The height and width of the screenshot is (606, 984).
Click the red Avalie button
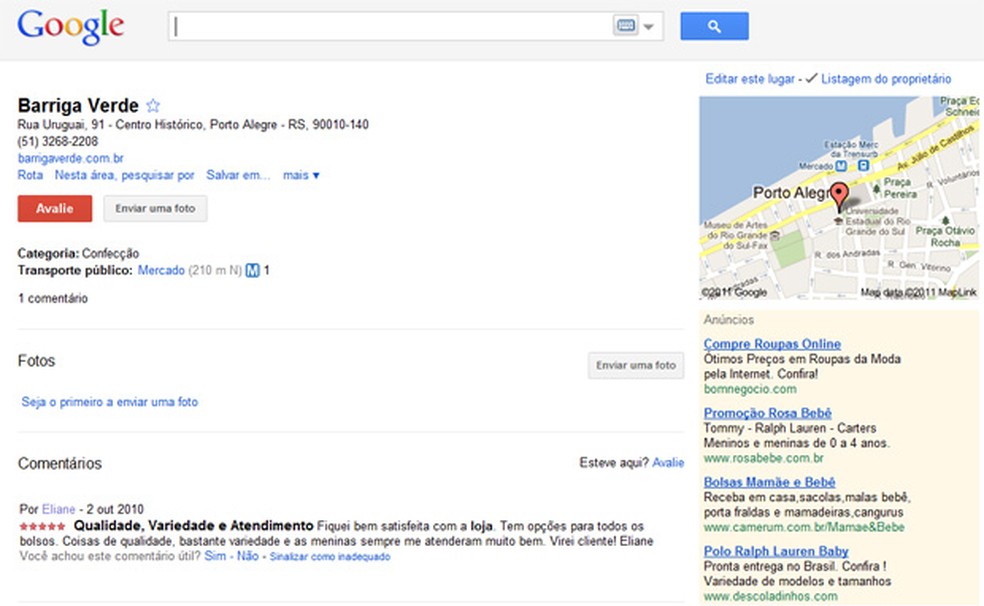(x=55, y=208)
